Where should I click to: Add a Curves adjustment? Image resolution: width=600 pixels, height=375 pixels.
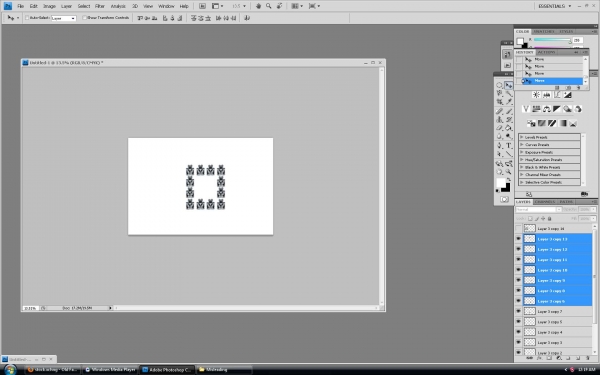[557, 95]
